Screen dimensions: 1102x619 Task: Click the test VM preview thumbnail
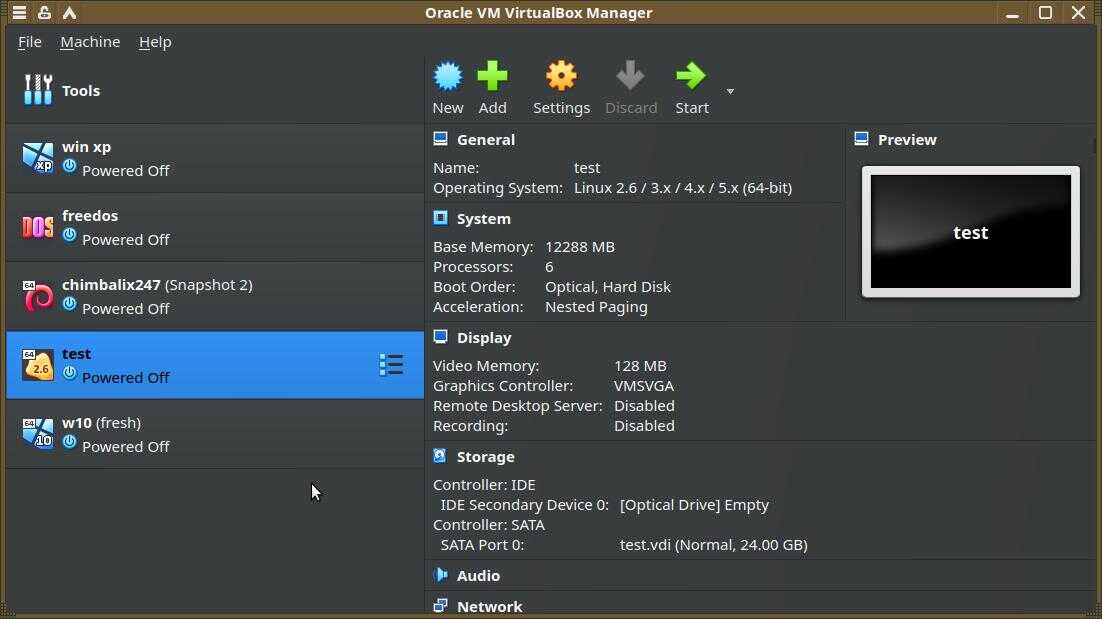click(x=971, y=232)
